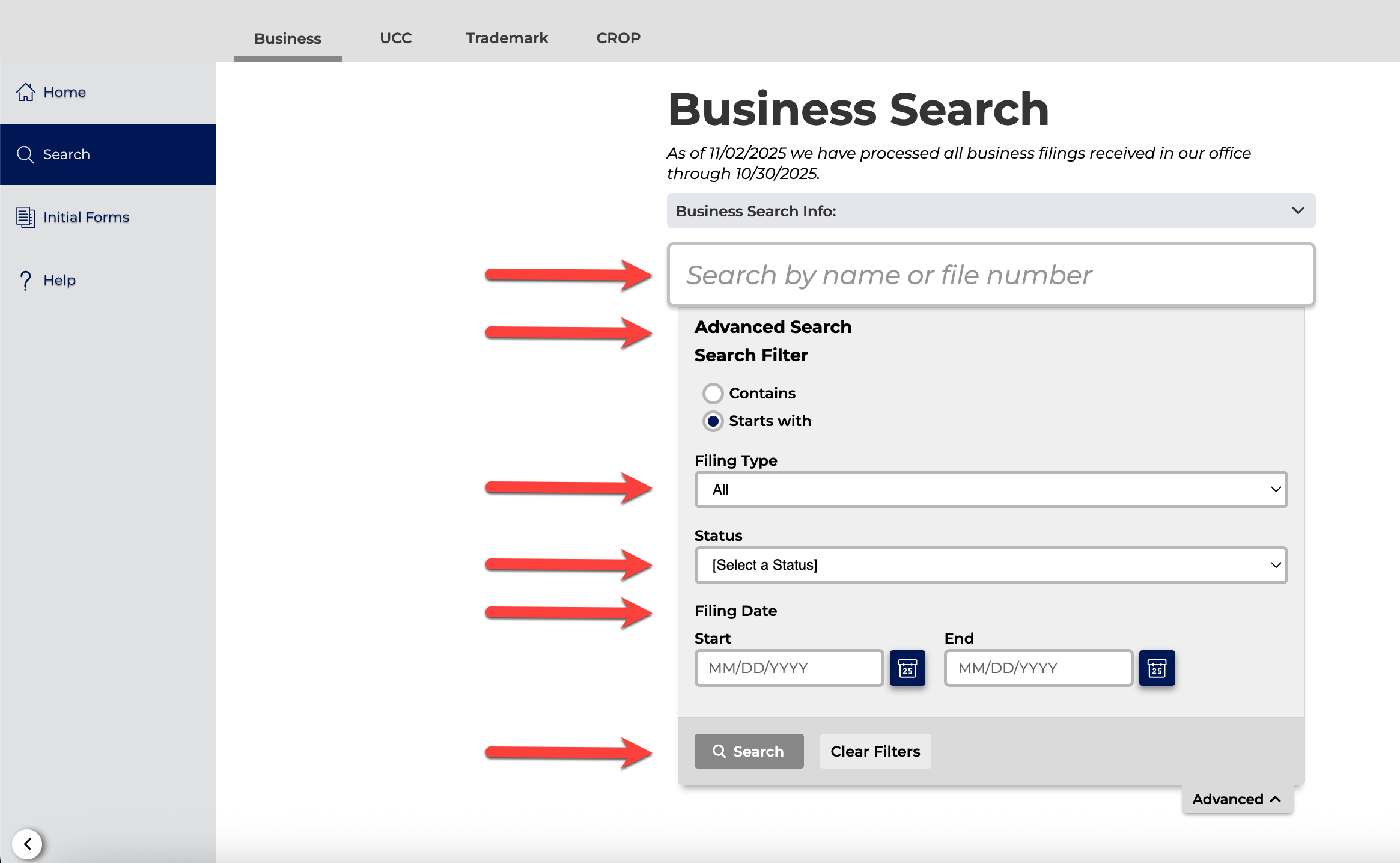Click the Clear Filters button

875,751
